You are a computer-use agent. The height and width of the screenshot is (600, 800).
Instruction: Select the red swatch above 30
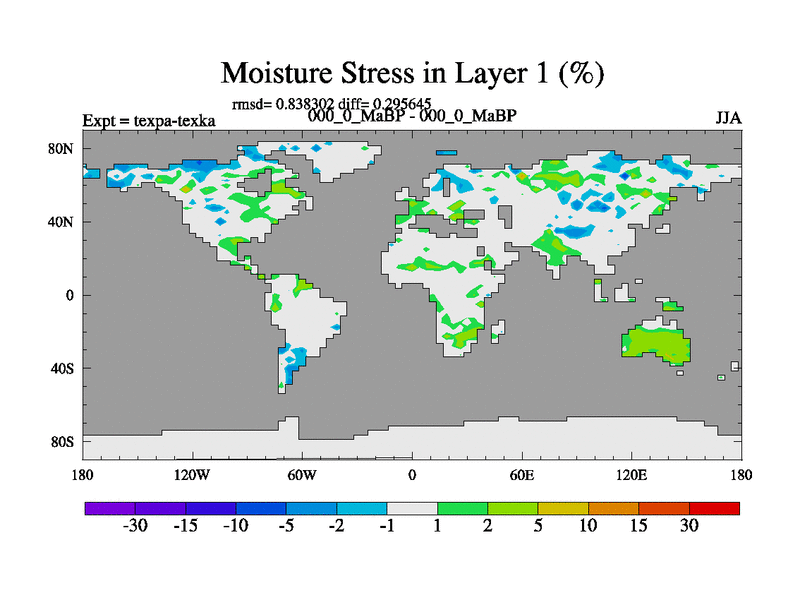[x=714, y=508]
